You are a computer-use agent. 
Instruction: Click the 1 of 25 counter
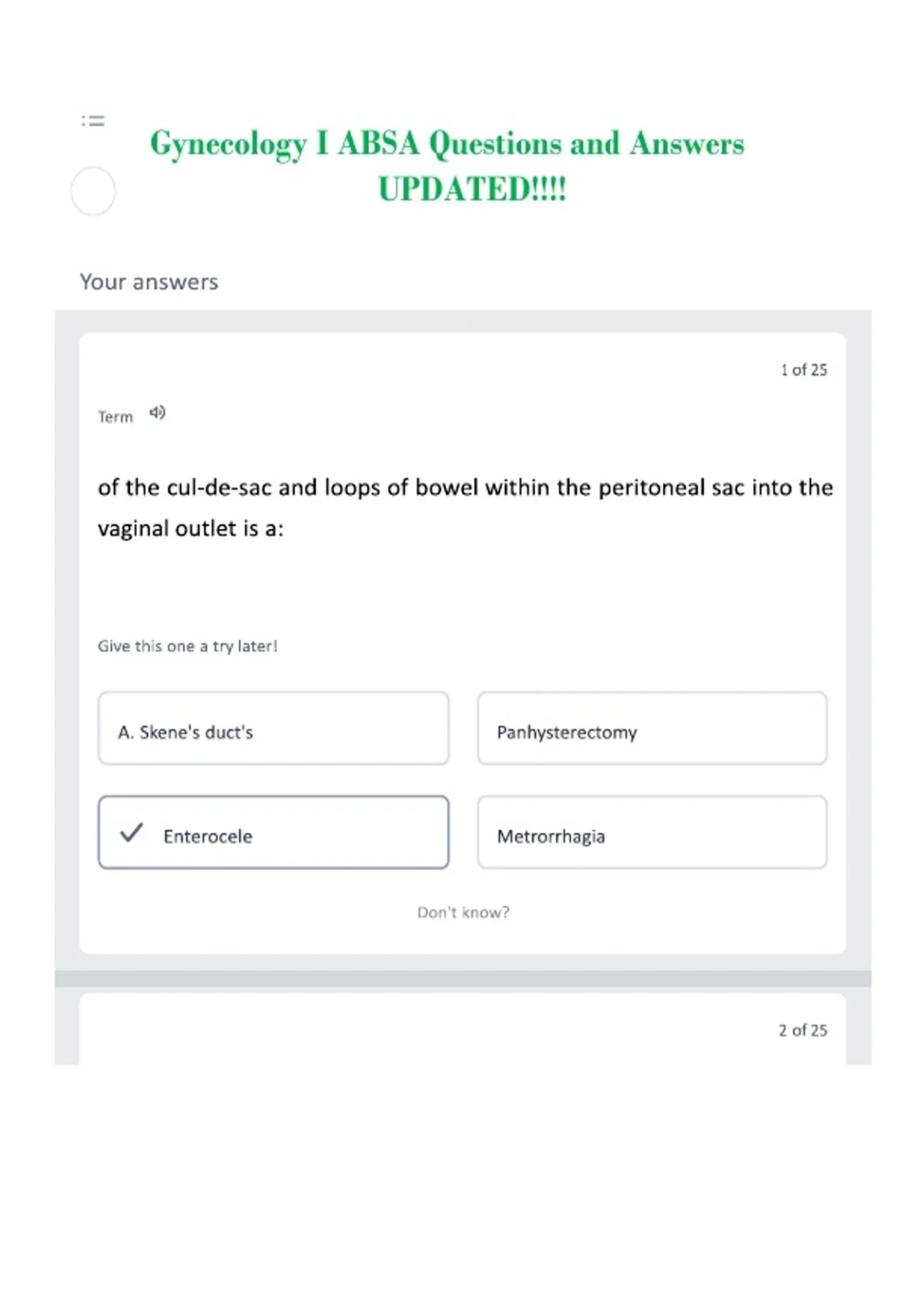[804, 370]
